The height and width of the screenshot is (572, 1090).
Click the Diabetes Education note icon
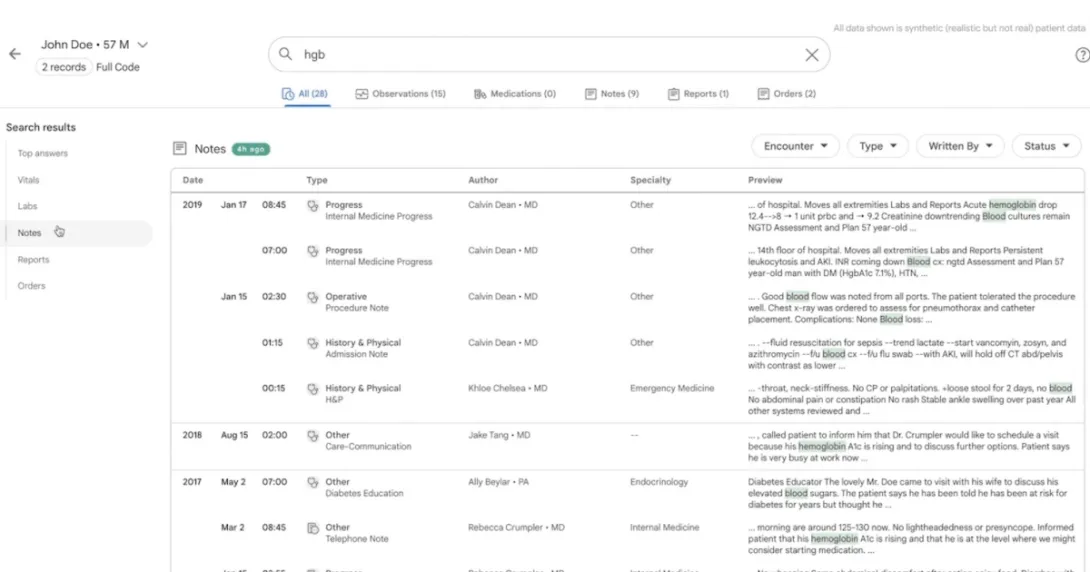[x=313, y=482]
